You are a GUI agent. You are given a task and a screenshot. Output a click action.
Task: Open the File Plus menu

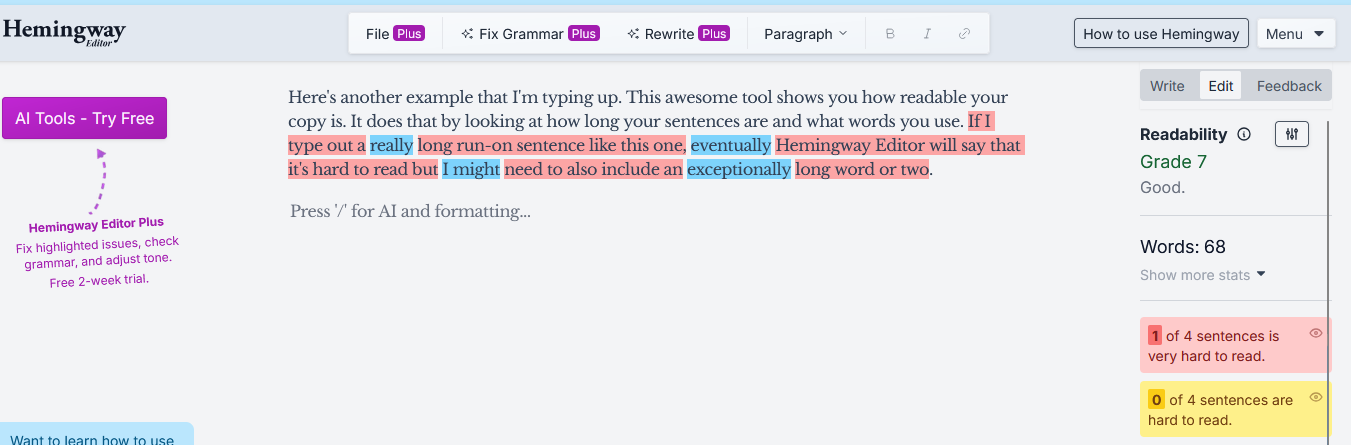pyautogui.click(x=395, y=34)
